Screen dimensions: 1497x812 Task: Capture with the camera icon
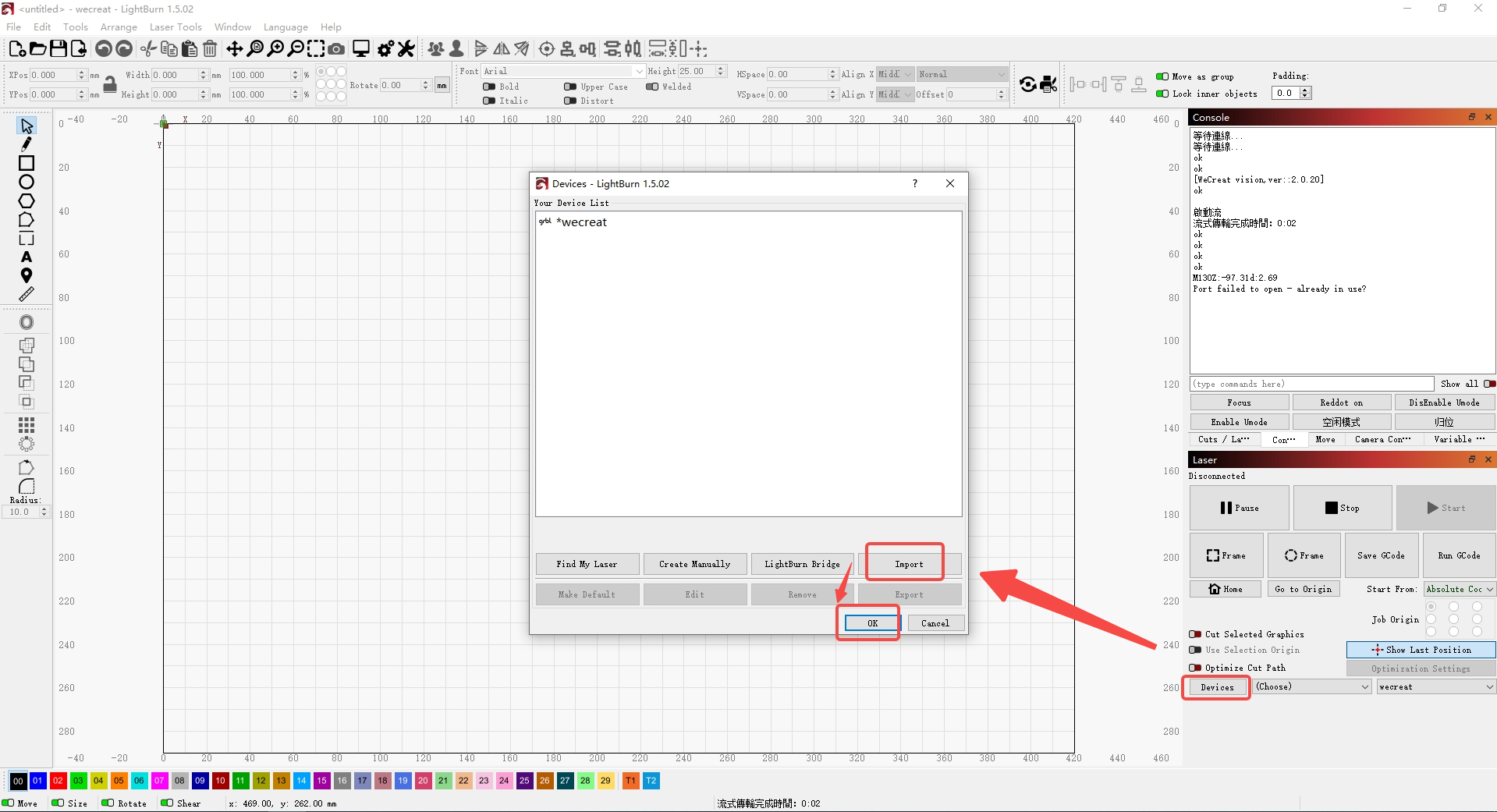pos(336,49)
